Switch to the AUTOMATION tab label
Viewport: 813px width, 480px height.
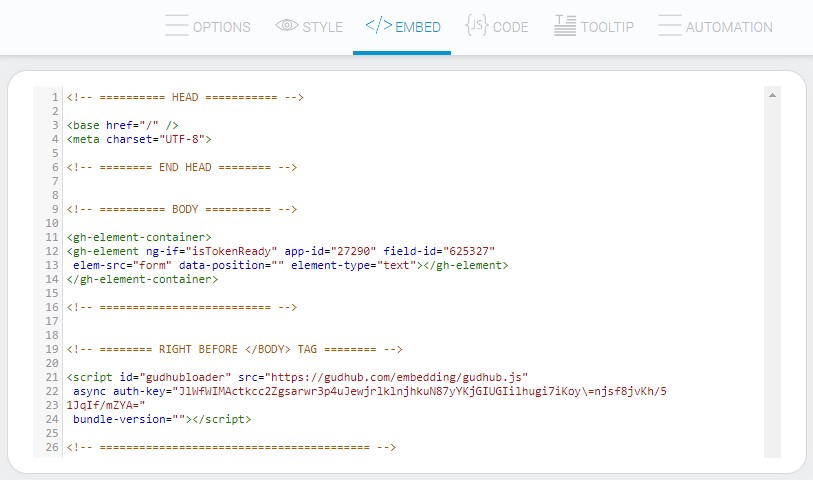point(729,27)
